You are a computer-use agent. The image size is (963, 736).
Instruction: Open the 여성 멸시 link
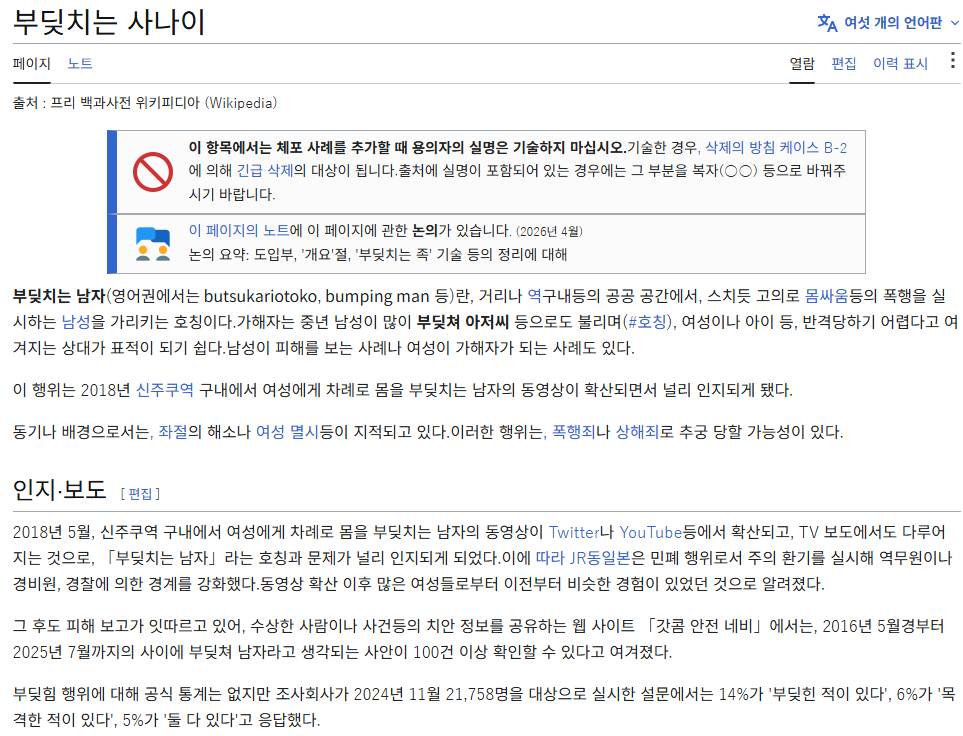pyautogui.click(x=287, y=432)
